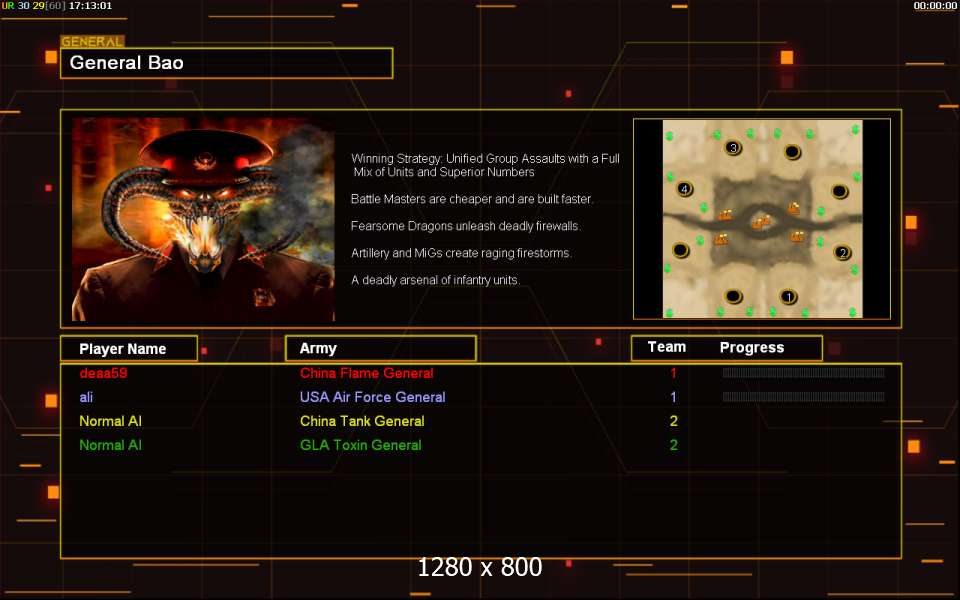Click the General Bao title field
The image size is (960, 600).
point(227,63)
